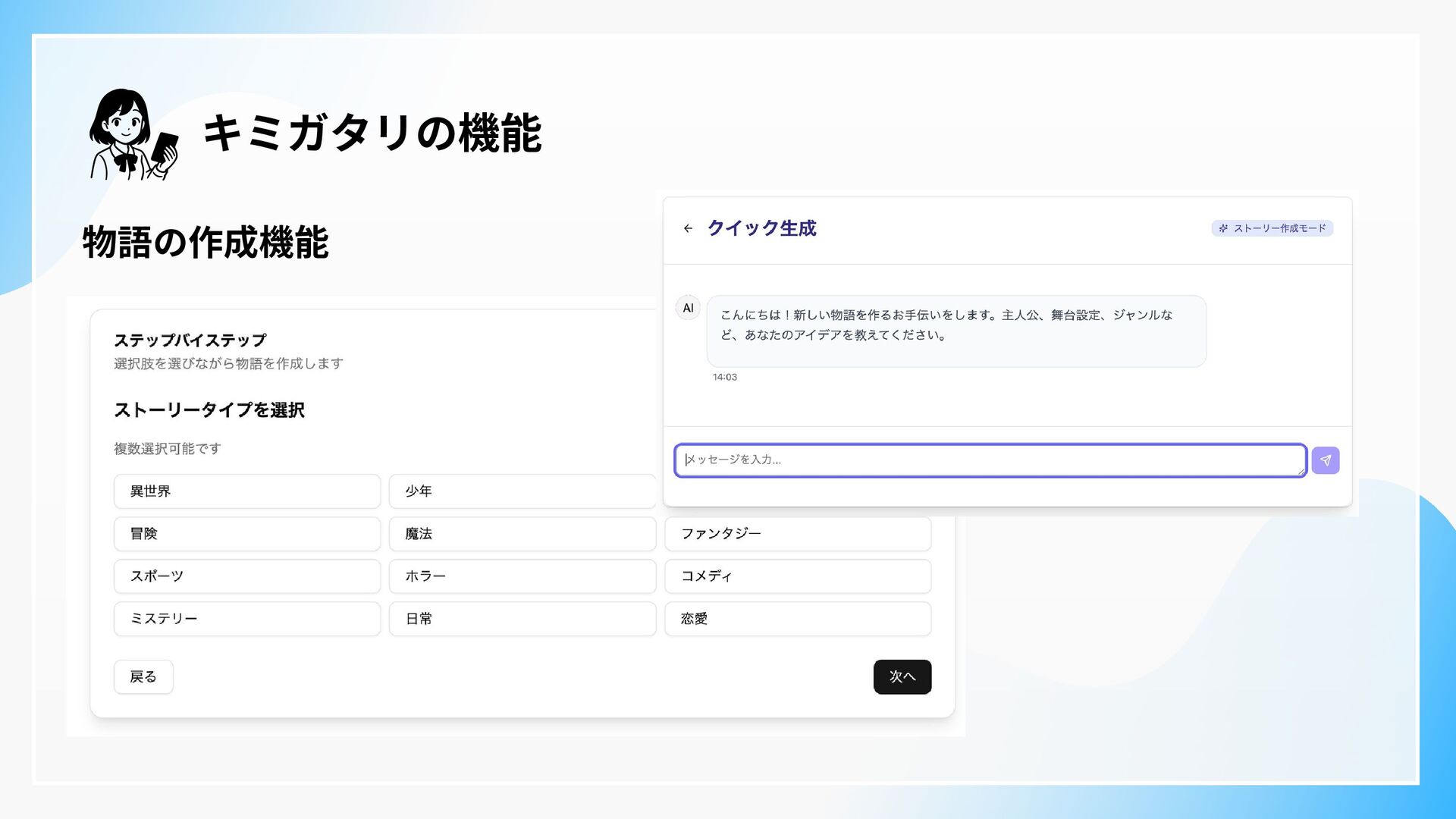Select the スポーツ genre option
1456x819 pixels.
pyautogui.click(x=246, y=576)
